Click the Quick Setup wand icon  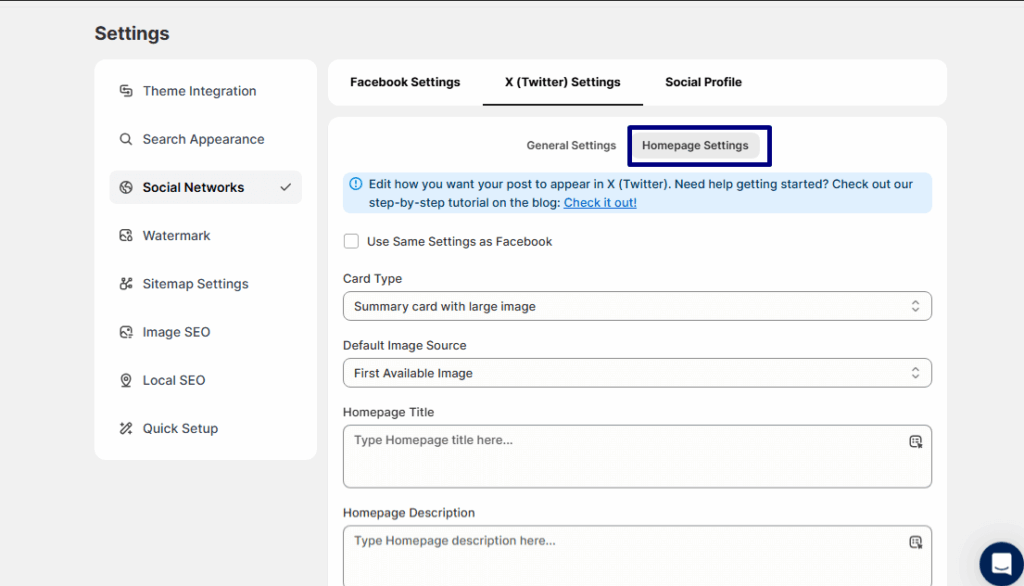[126, 429]
